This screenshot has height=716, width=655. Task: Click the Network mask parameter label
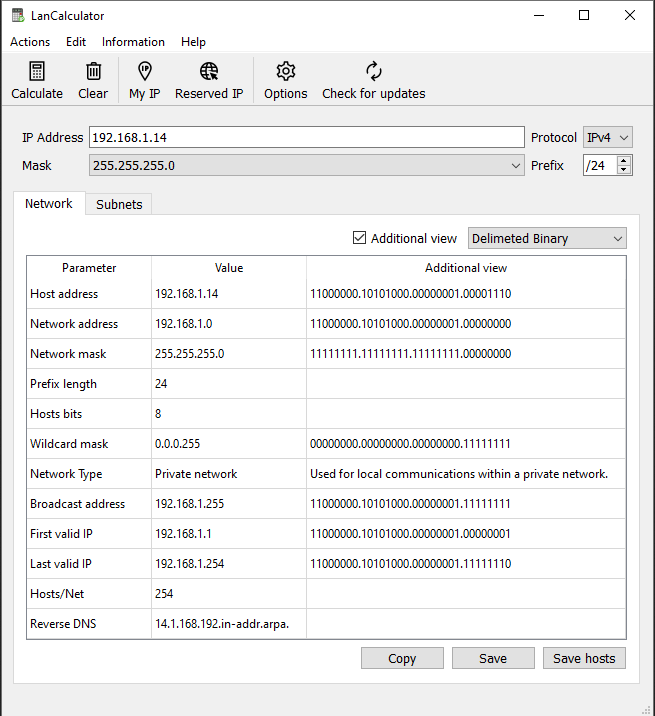click(x=68, y=354)
